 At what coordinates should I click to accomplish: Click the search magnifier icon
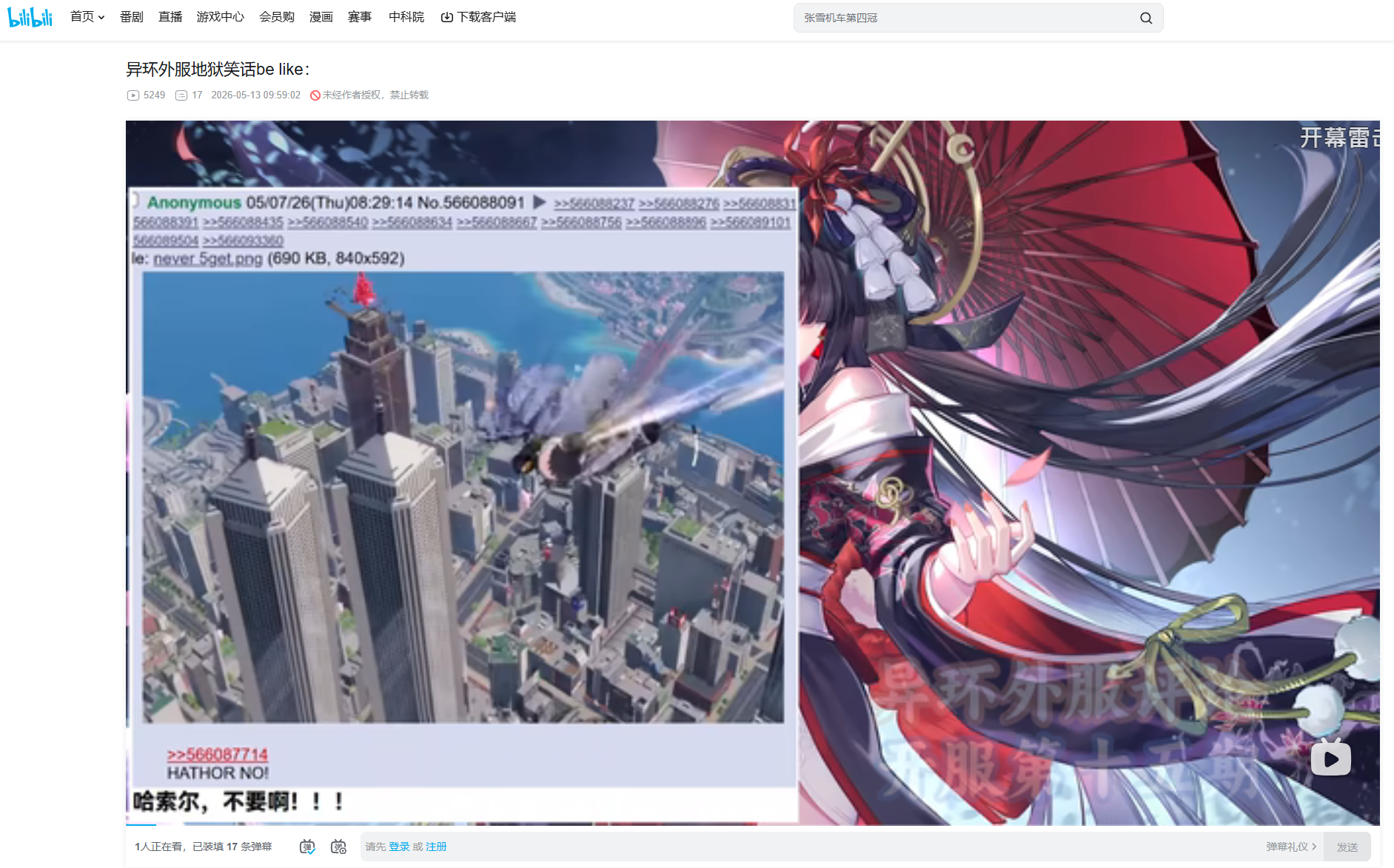coord(1146,18)
